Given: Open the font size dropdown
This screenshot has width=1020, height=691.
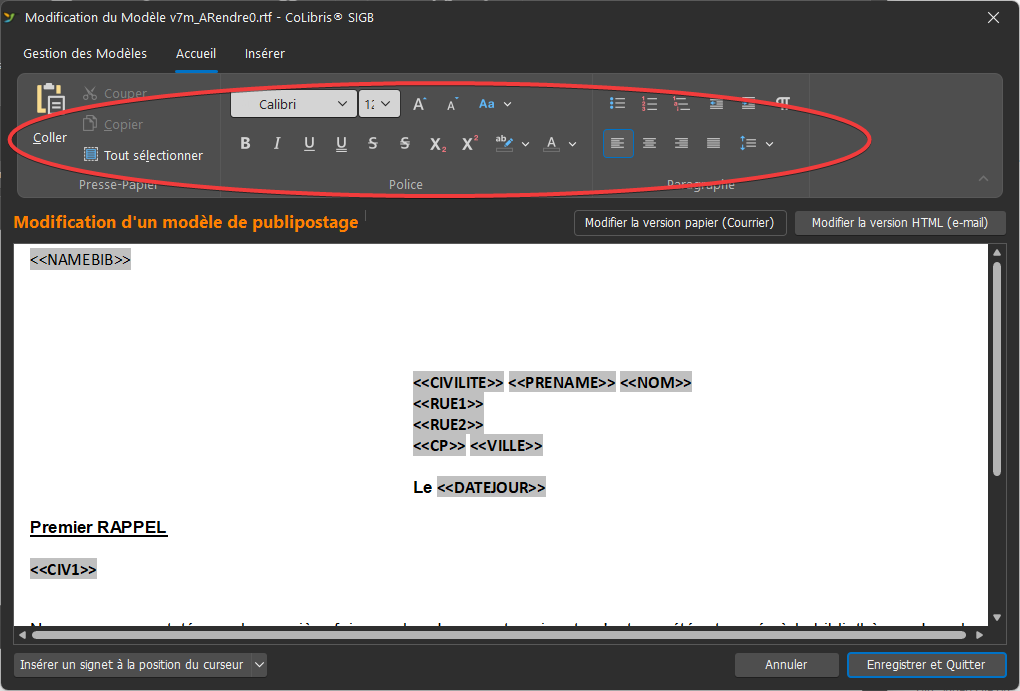Looking at the screenshot, I should coord(387,104).
